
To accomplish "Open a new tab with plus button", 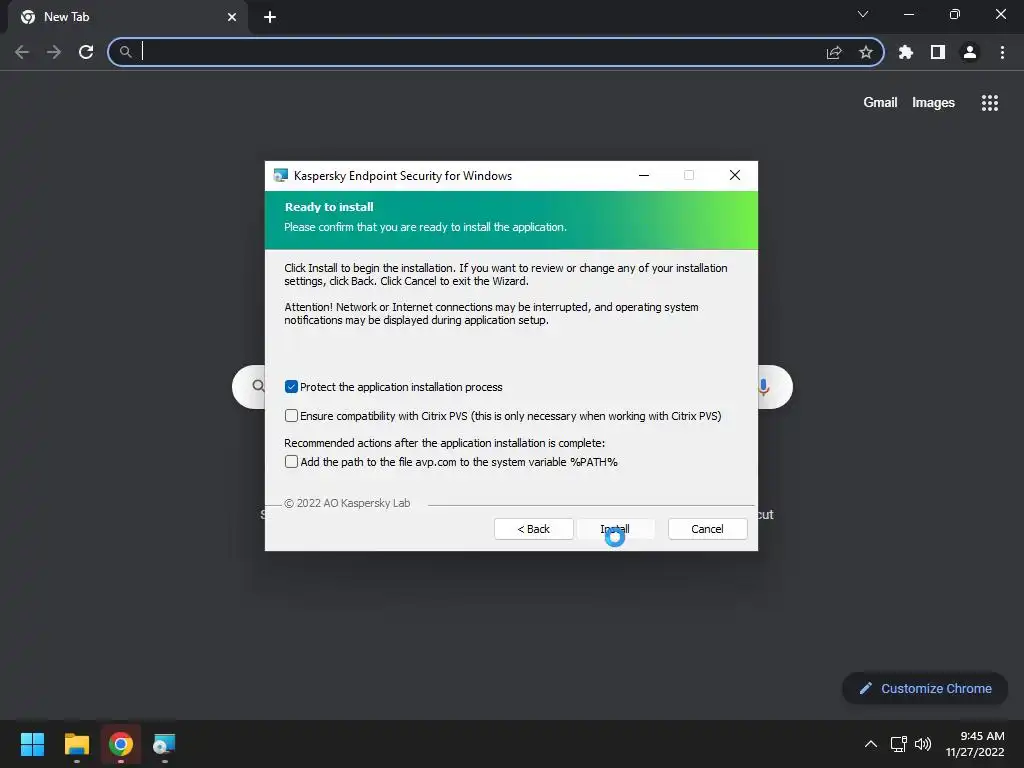I will click(270, 17).
